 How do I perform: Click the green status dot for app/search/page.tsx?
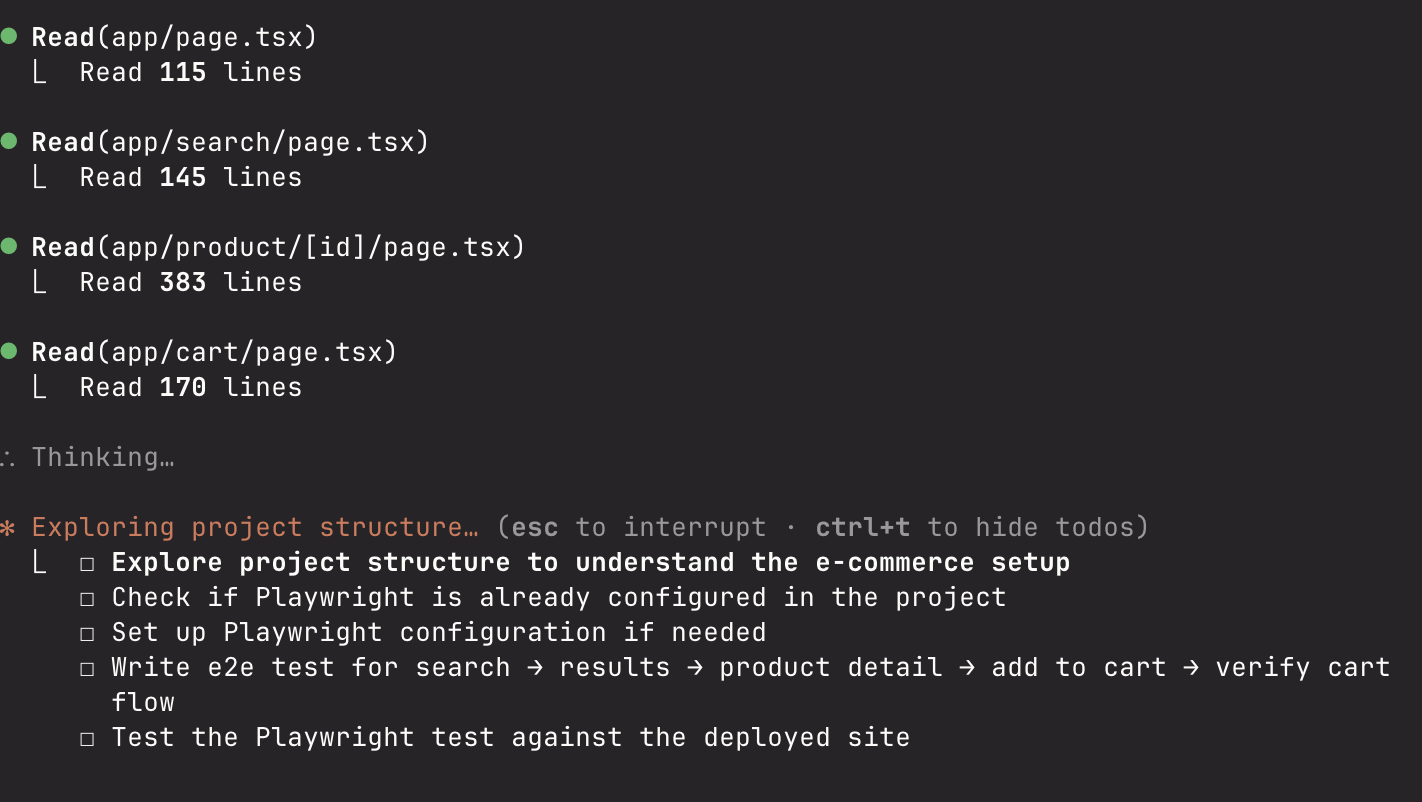click(x=9, y=141)
